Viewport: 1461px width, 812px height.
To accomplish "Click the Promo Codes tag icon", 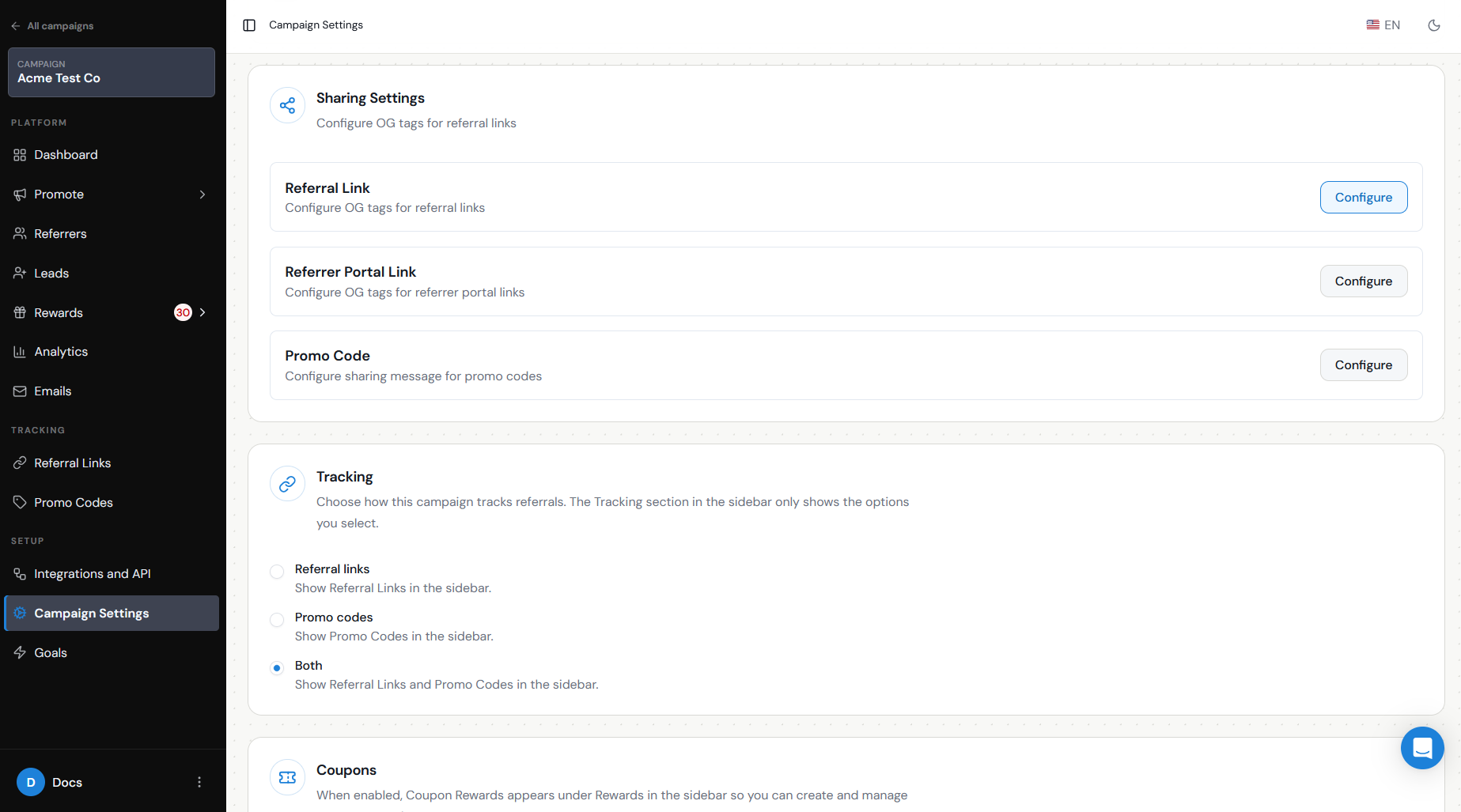I will click(x=20, y=503).
